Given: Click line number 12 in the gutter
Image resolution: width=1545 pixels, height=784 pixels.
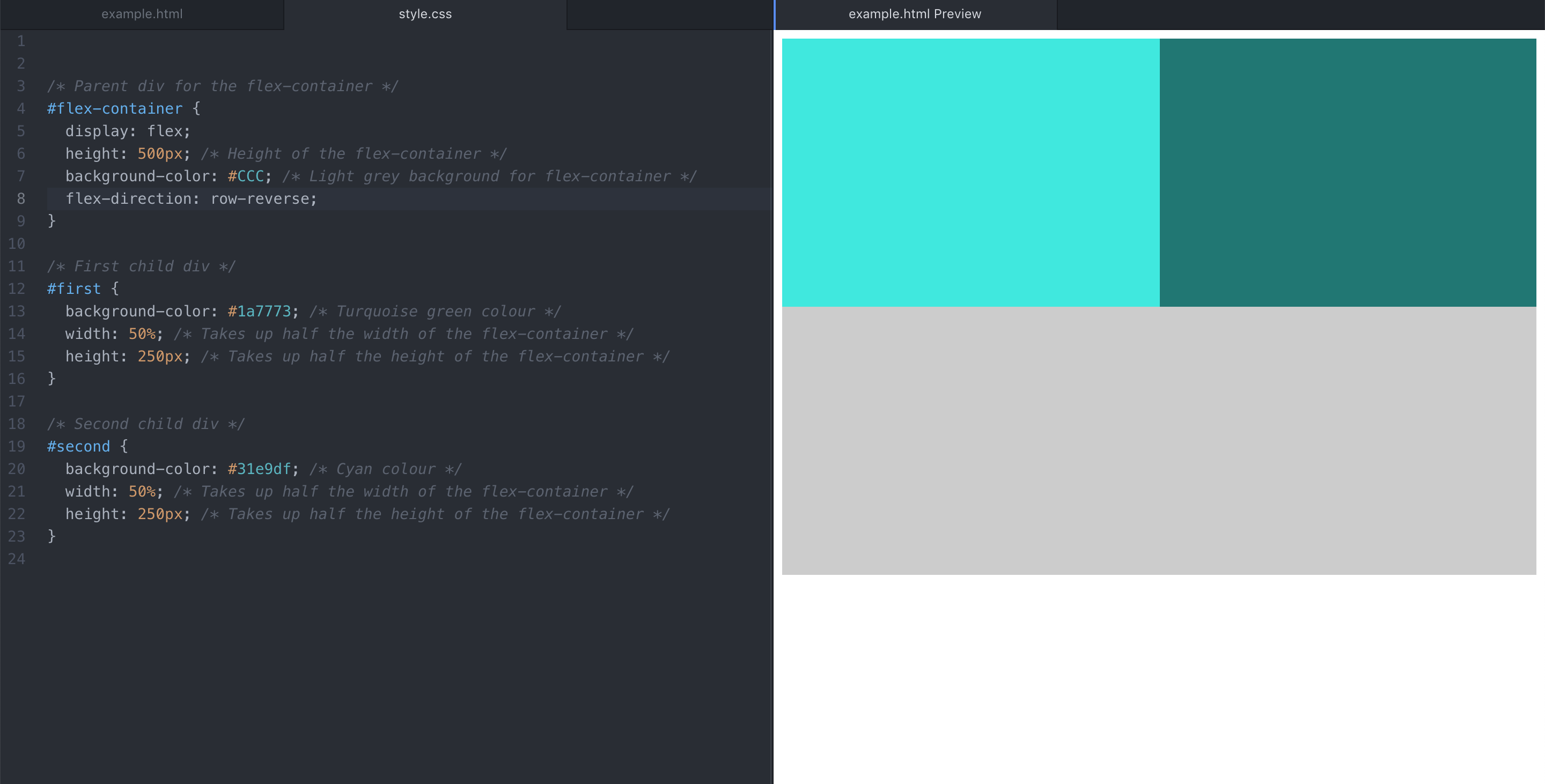Looking at the screenshot, I should tap(17, 289).
